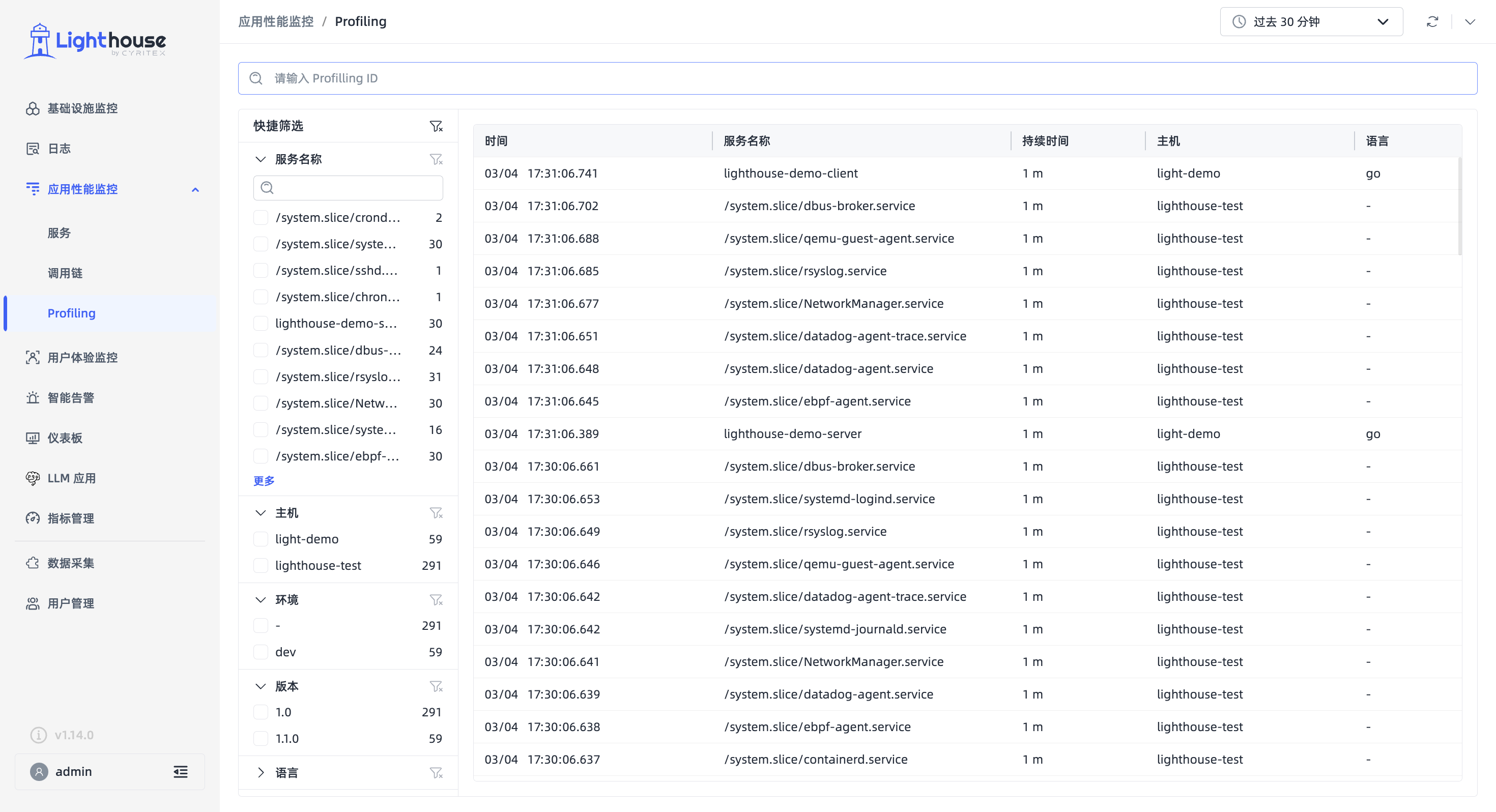Image resolution: width=1496 pixels, height=812 pixels.
Task: Check the /system.slice/dbus-… filter
Action: (261, 350)
